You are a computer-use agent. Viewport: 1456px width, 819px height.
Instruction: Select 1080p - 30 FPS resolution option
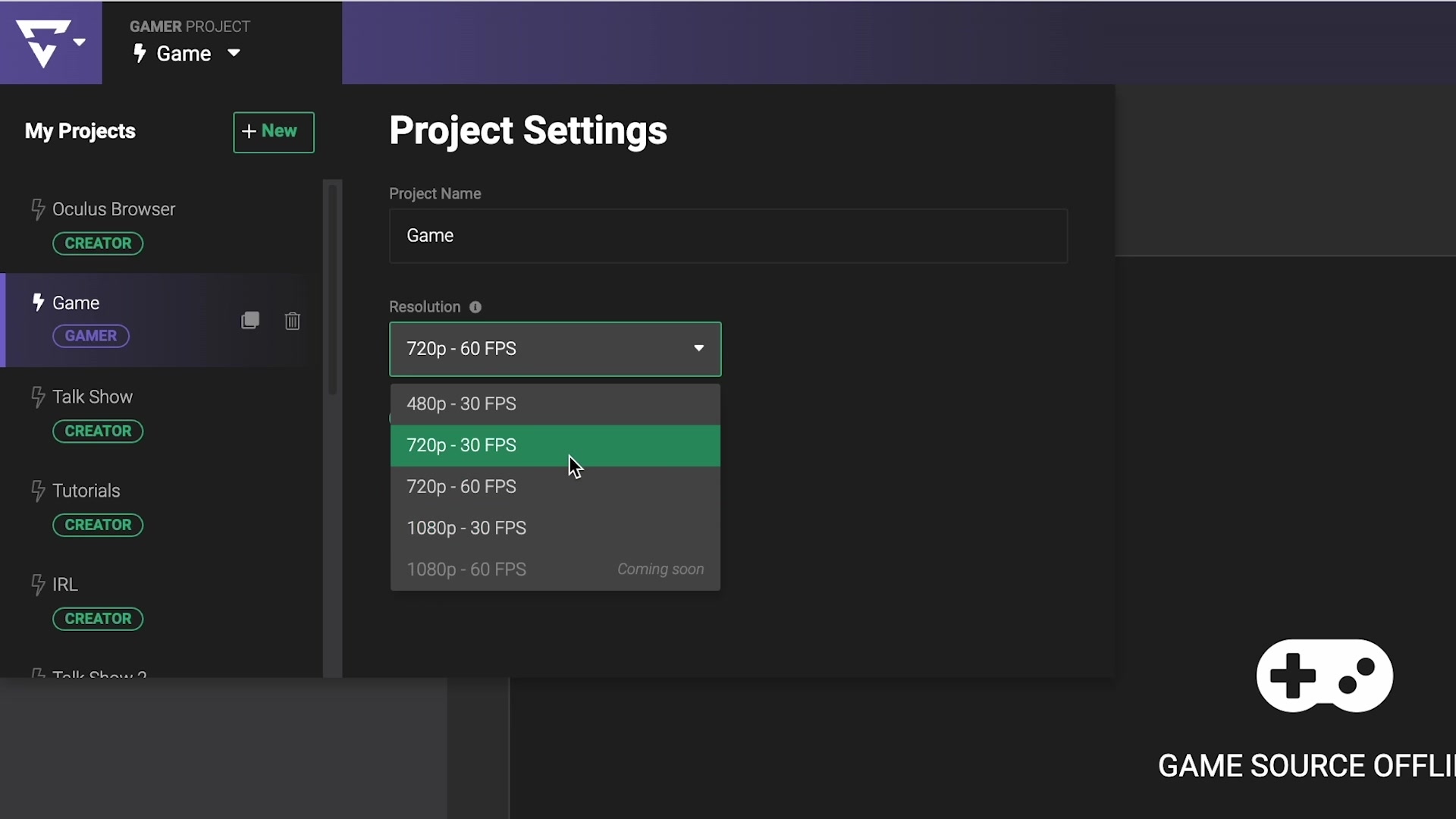tap(555, 528)
